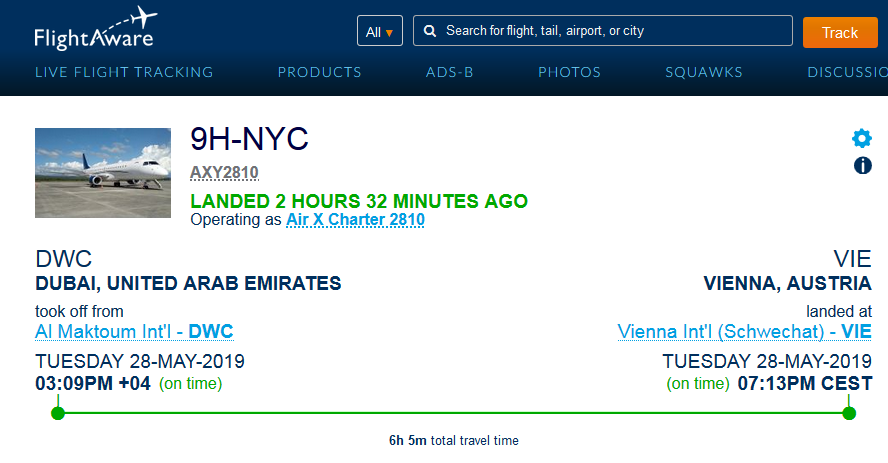Click the search magnifier icon

(430, 31)
